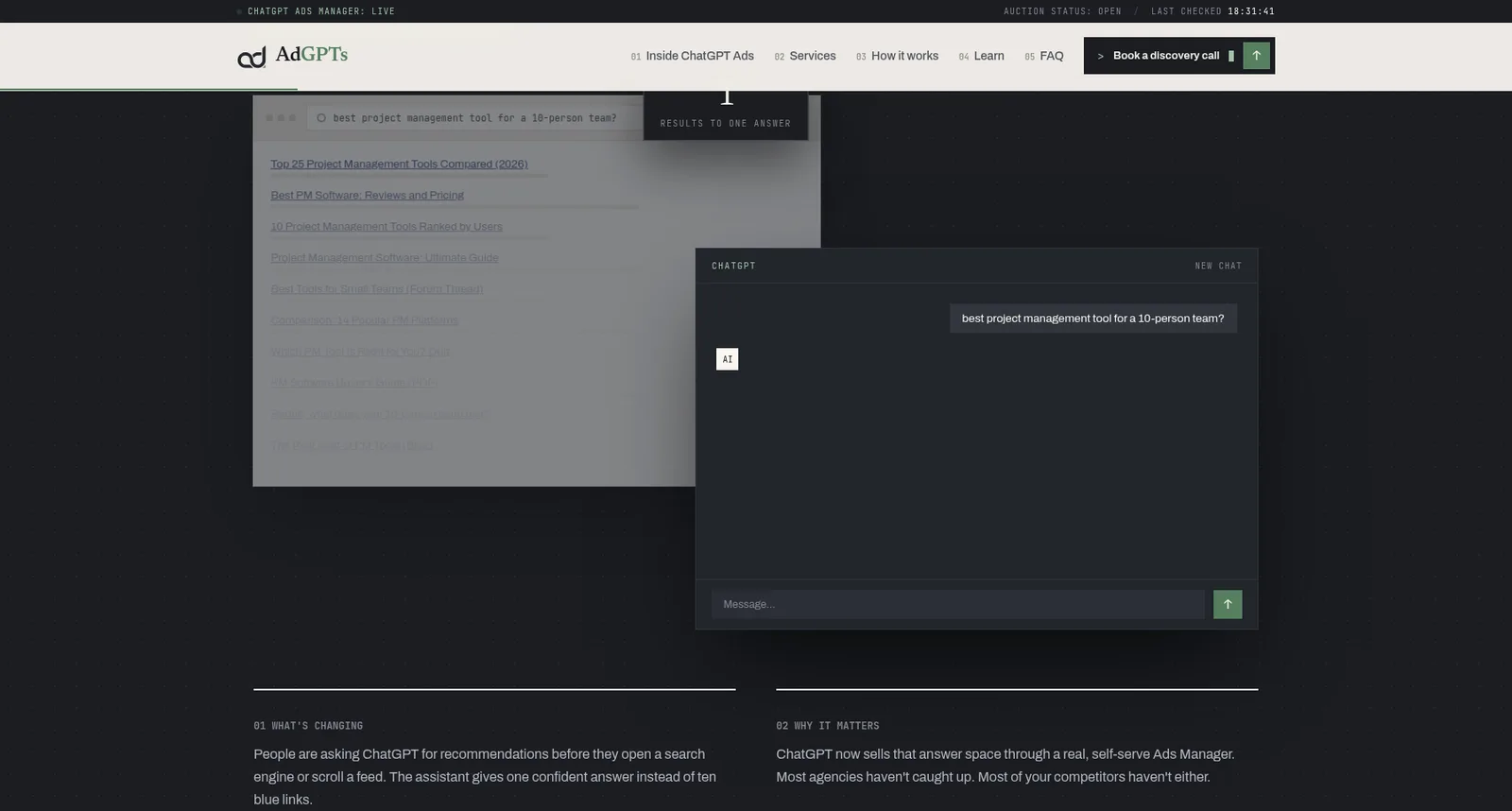Book a discovery call
Screen dimensions: 1512x811
pyautogui.click(x=1179, y=56)
